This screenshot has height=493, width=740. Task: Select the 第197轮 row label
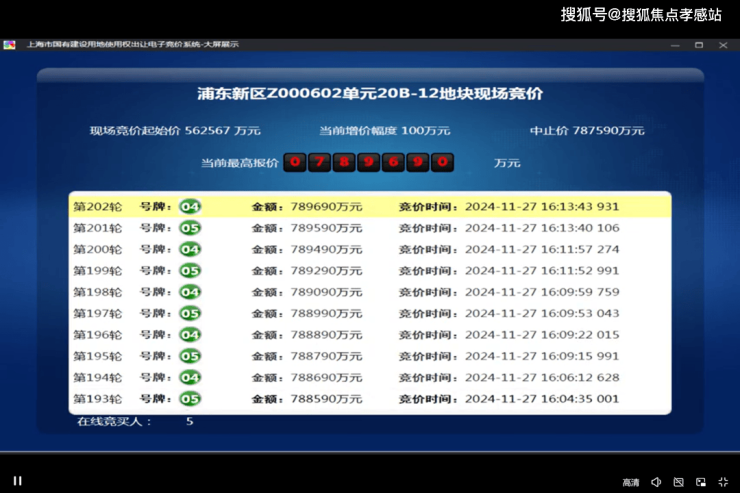(97, 314)
